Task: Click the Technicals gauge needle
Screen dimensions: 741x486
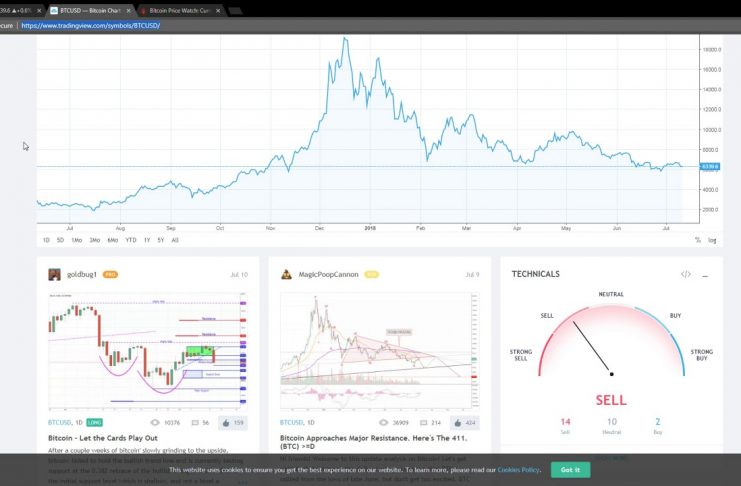Action: click(592, 348)
